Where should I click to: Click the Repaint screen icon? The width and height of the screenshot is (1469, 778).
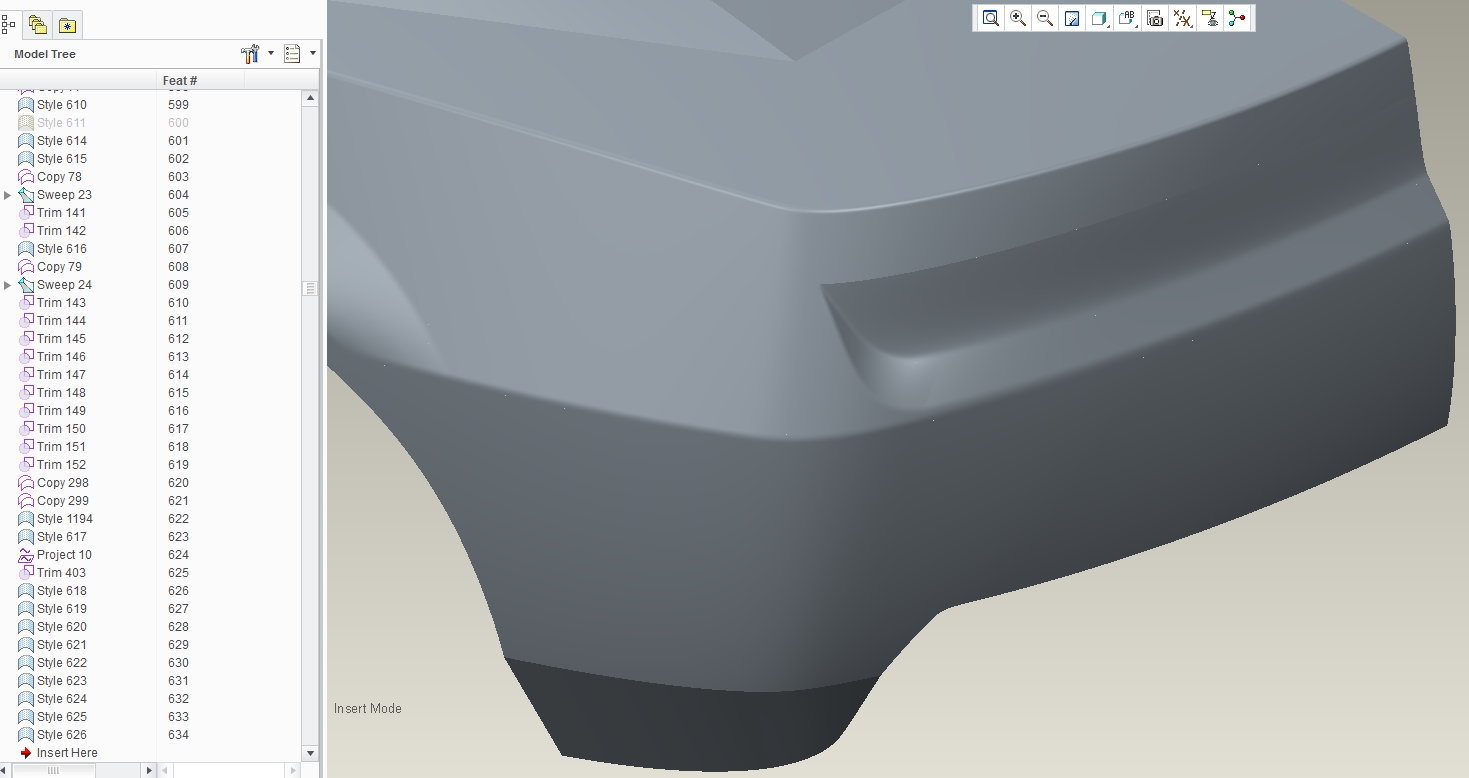click(1072, 18)
